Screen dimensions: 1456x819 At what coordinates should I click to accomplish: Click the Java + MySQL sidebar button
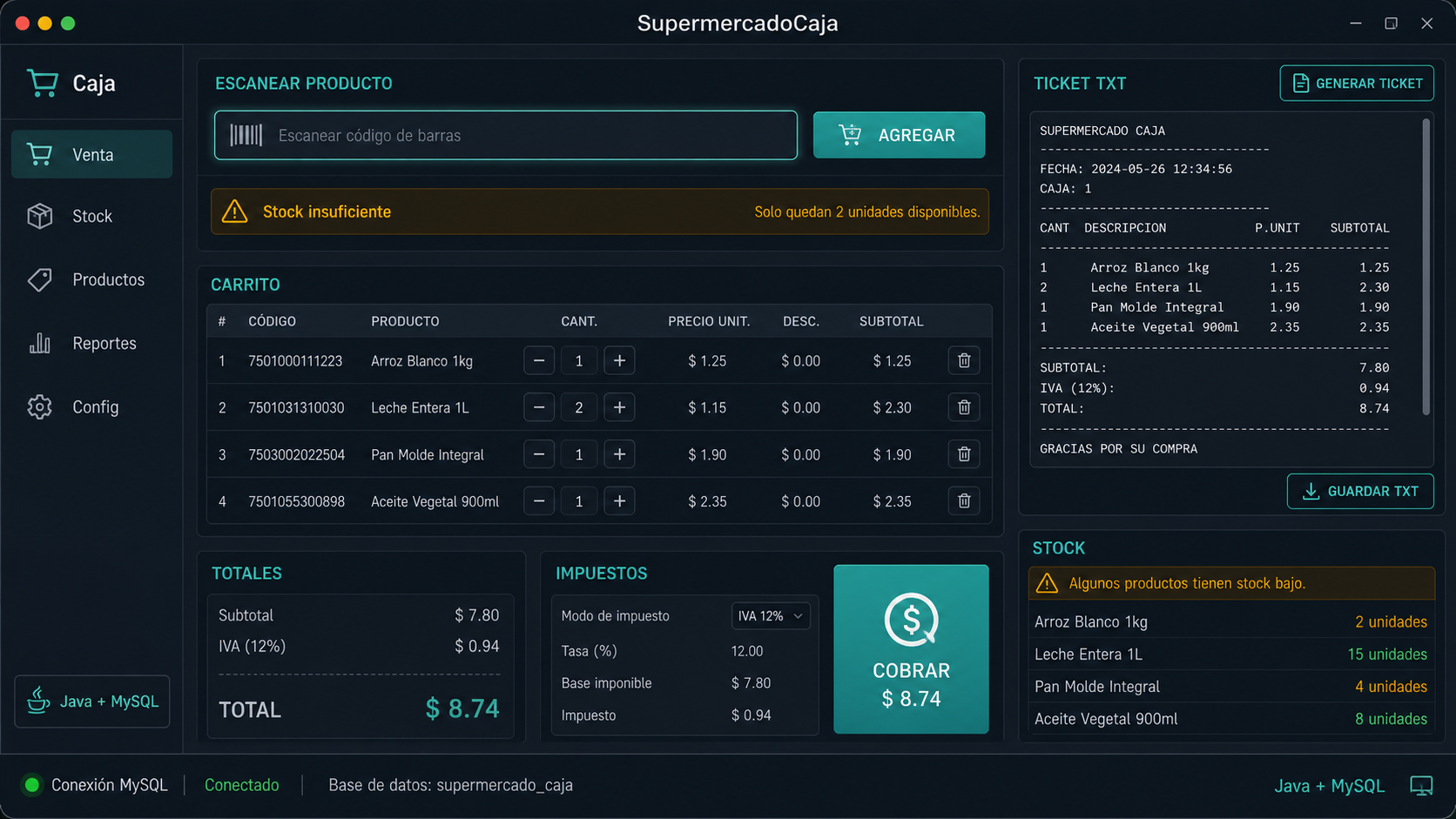click(x=92, y=701)
